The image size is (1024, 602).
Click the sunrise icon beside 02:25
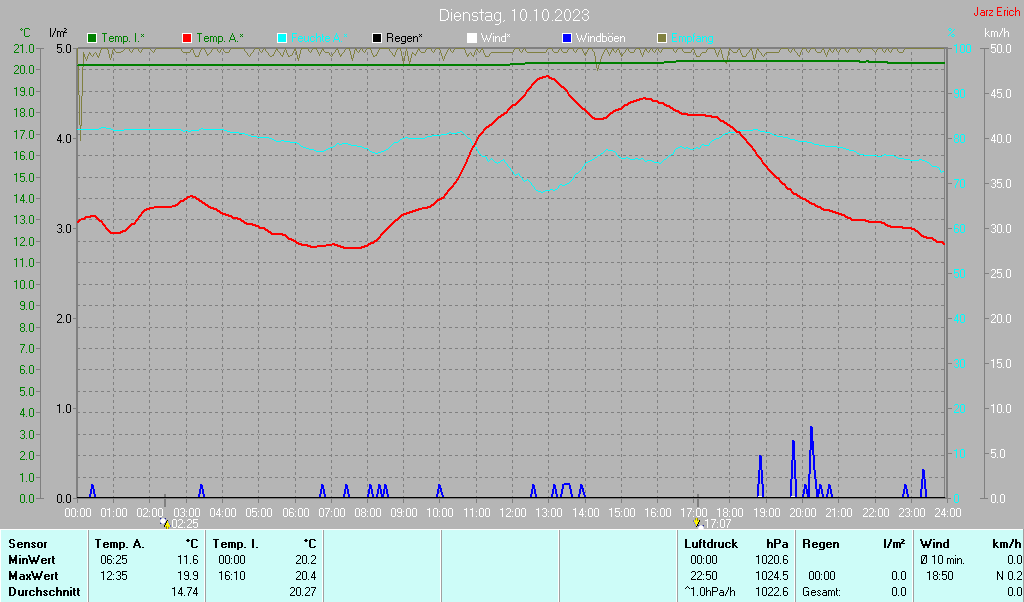click(165, 523)
